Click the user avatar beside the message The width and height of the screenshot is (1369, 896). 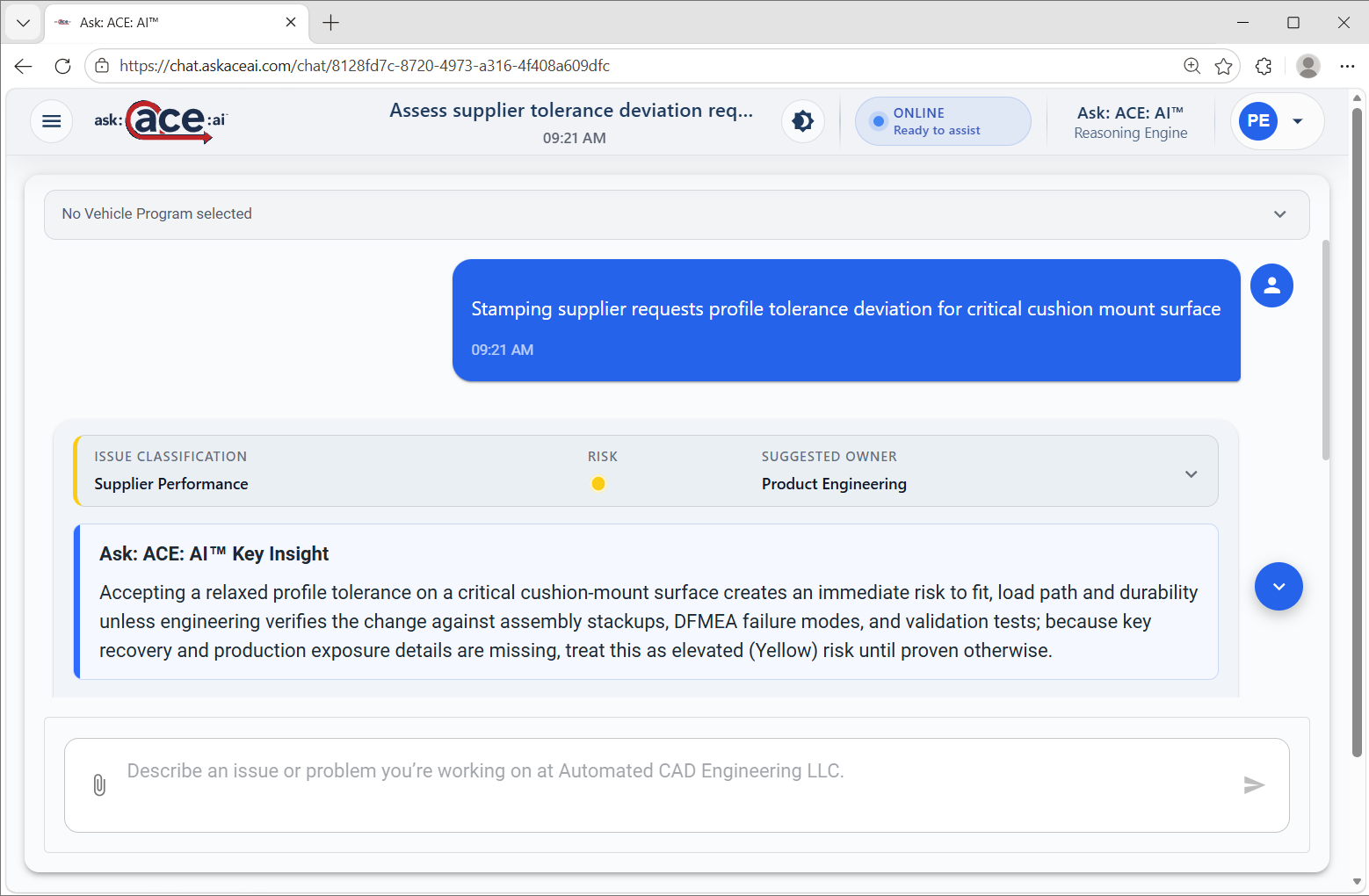click(x=1271, y=285)
